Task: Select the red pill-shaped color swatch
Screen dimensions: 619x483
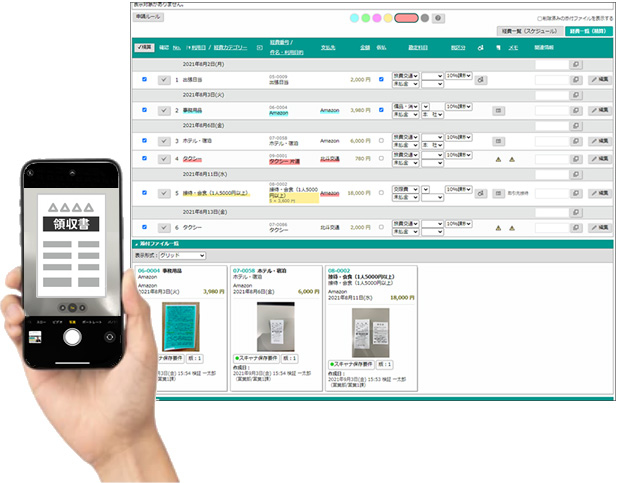Action: click(406, 18)
